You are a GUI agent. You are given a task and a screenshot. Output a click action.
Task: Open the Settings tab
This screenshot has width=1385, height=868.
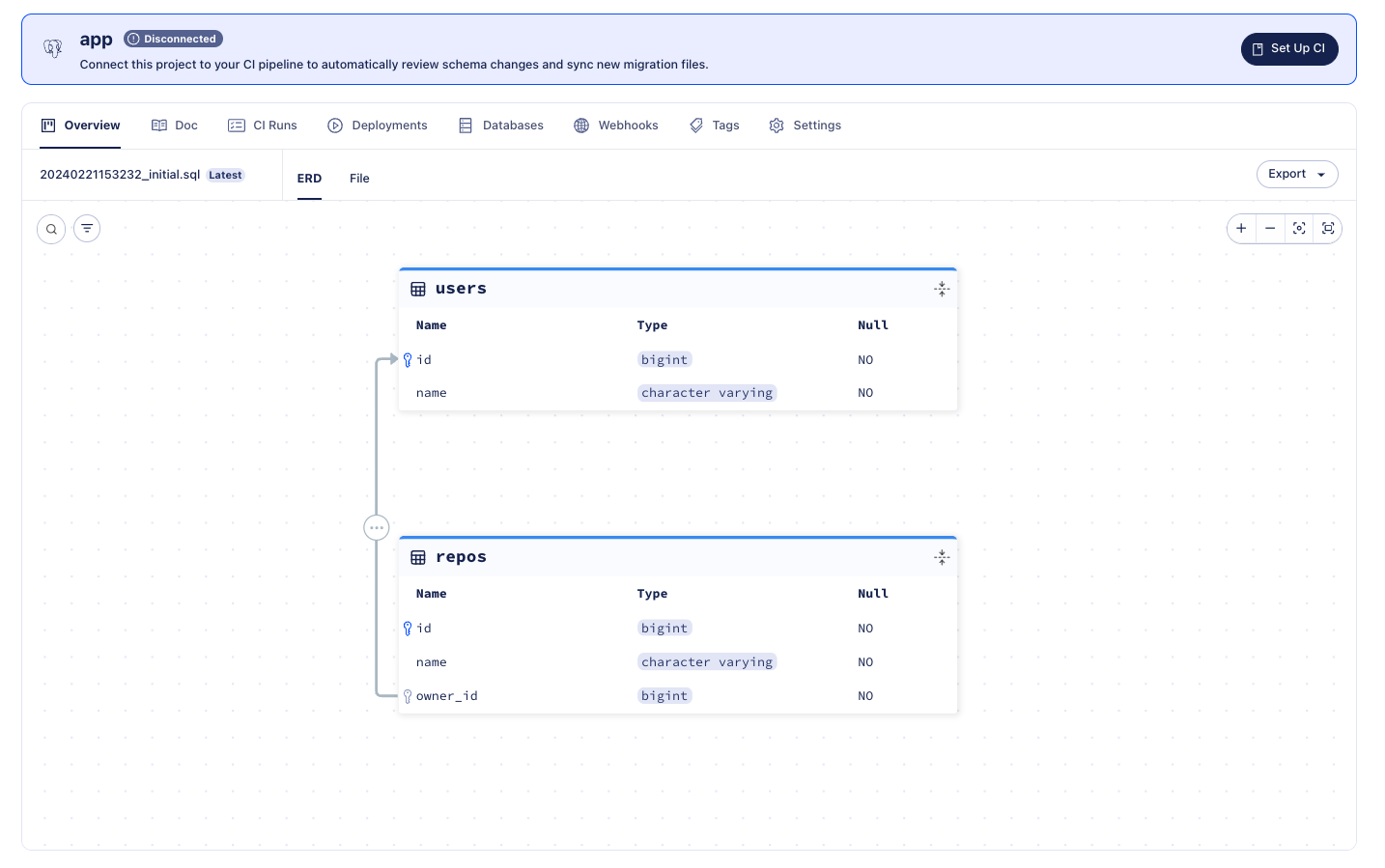pyautogui.click(x=806, y=125)
